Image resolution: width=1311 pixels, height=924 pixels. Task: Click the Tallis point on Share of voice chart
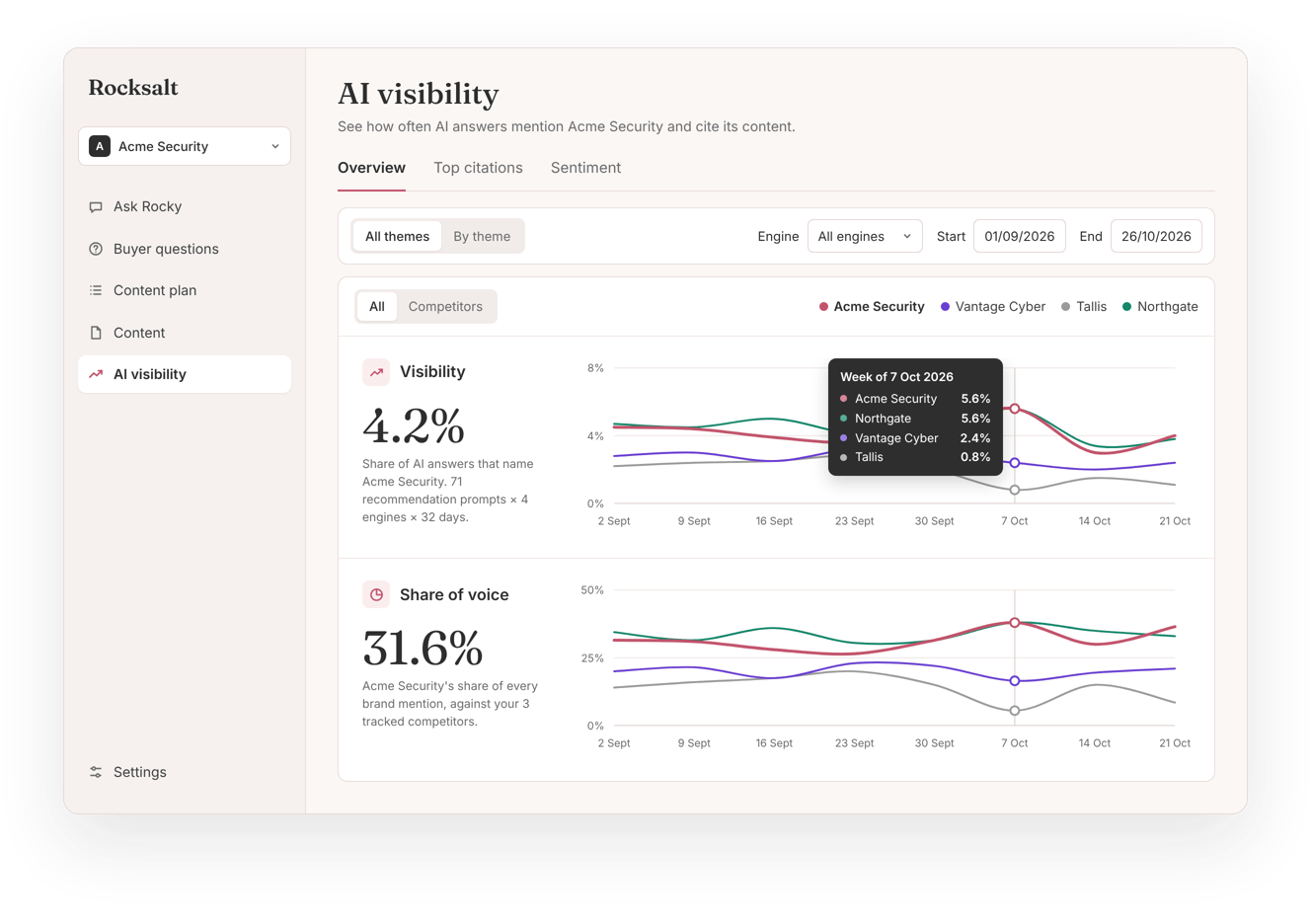pyautogui.click(x=1015, y=711)
